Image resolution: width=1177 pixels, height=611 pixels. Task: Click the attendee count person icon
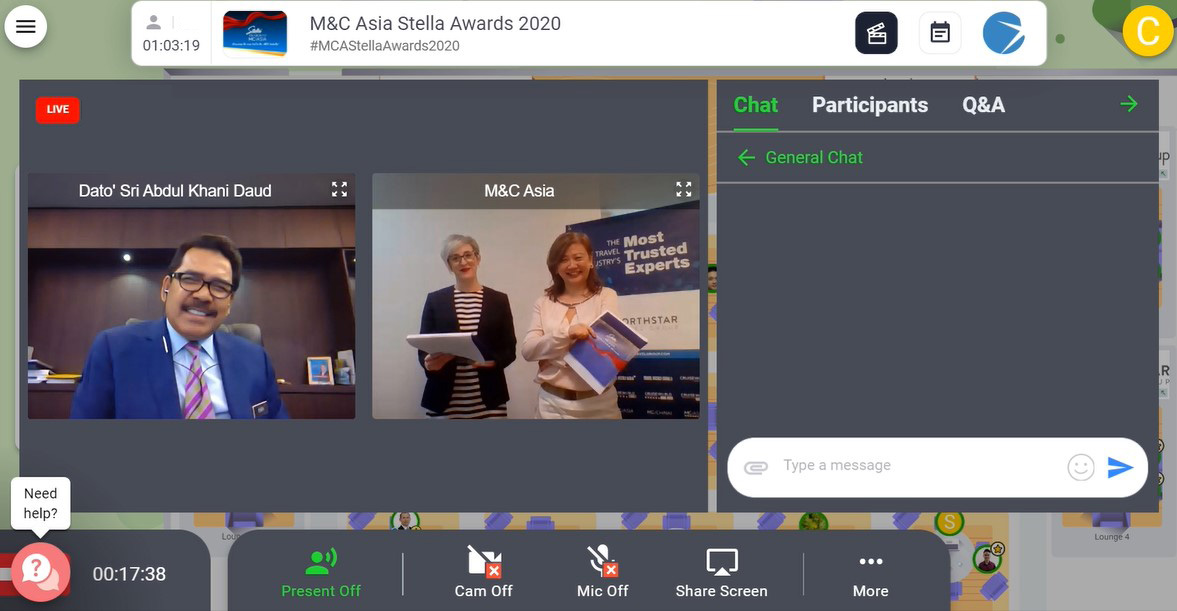pyautogui.click(x=154, y=23)
